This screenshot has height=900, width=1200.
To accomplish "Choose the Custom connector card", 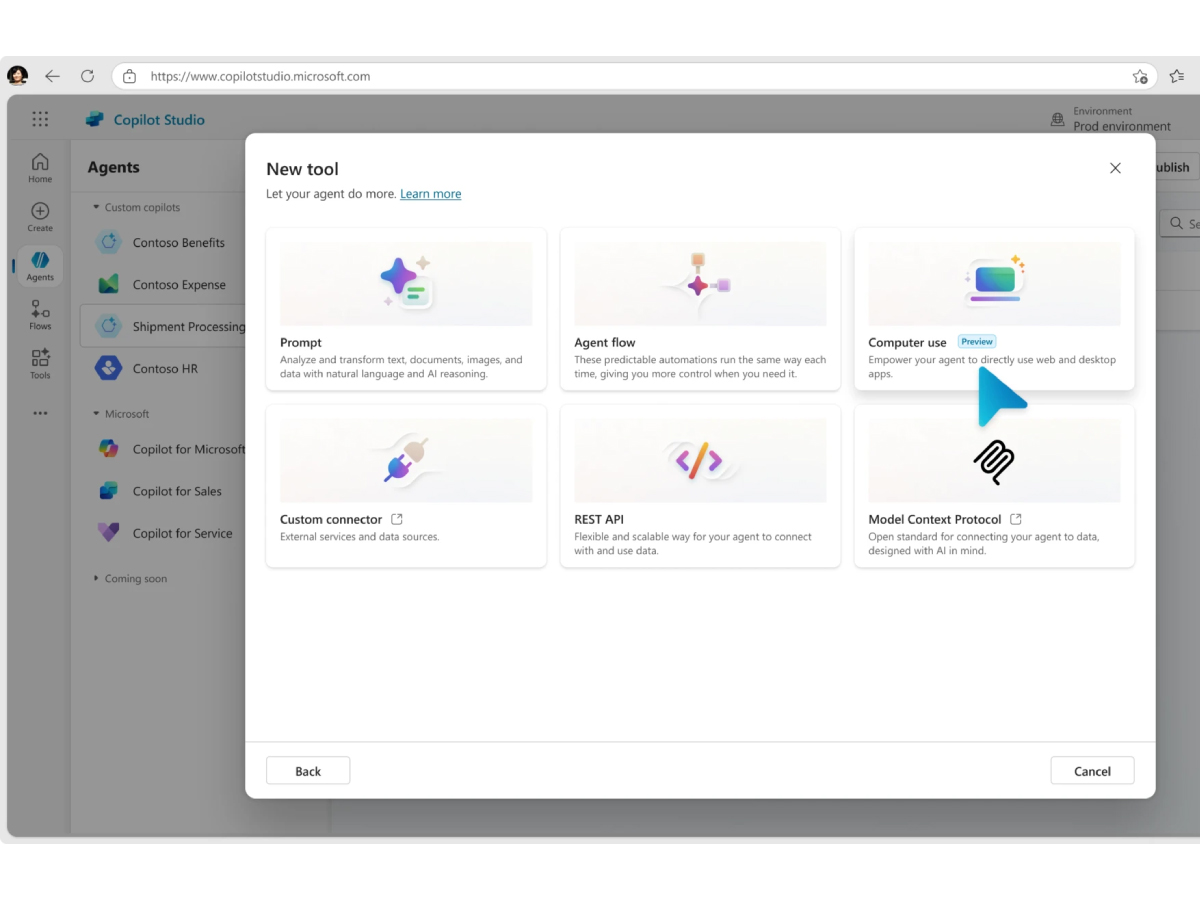I will (406, 486).
